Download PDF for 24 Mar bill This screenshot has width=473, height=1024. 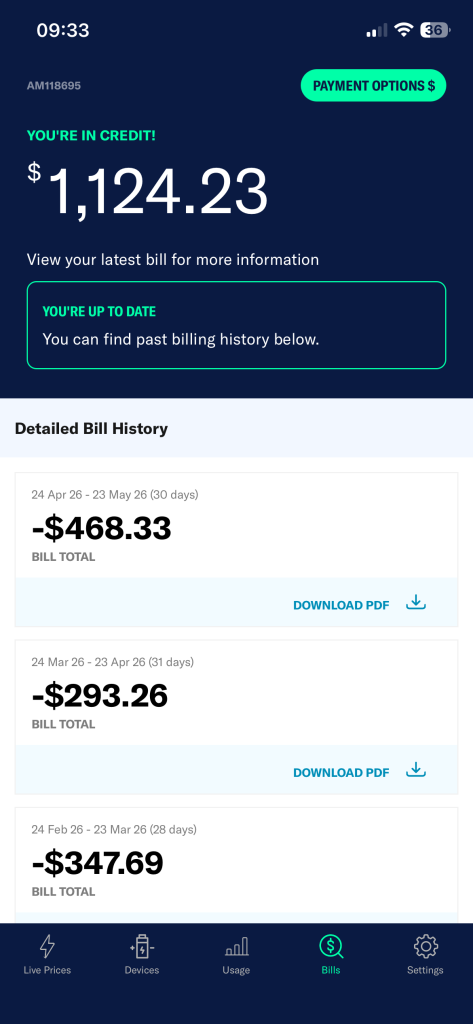click(x=341, y=773)
